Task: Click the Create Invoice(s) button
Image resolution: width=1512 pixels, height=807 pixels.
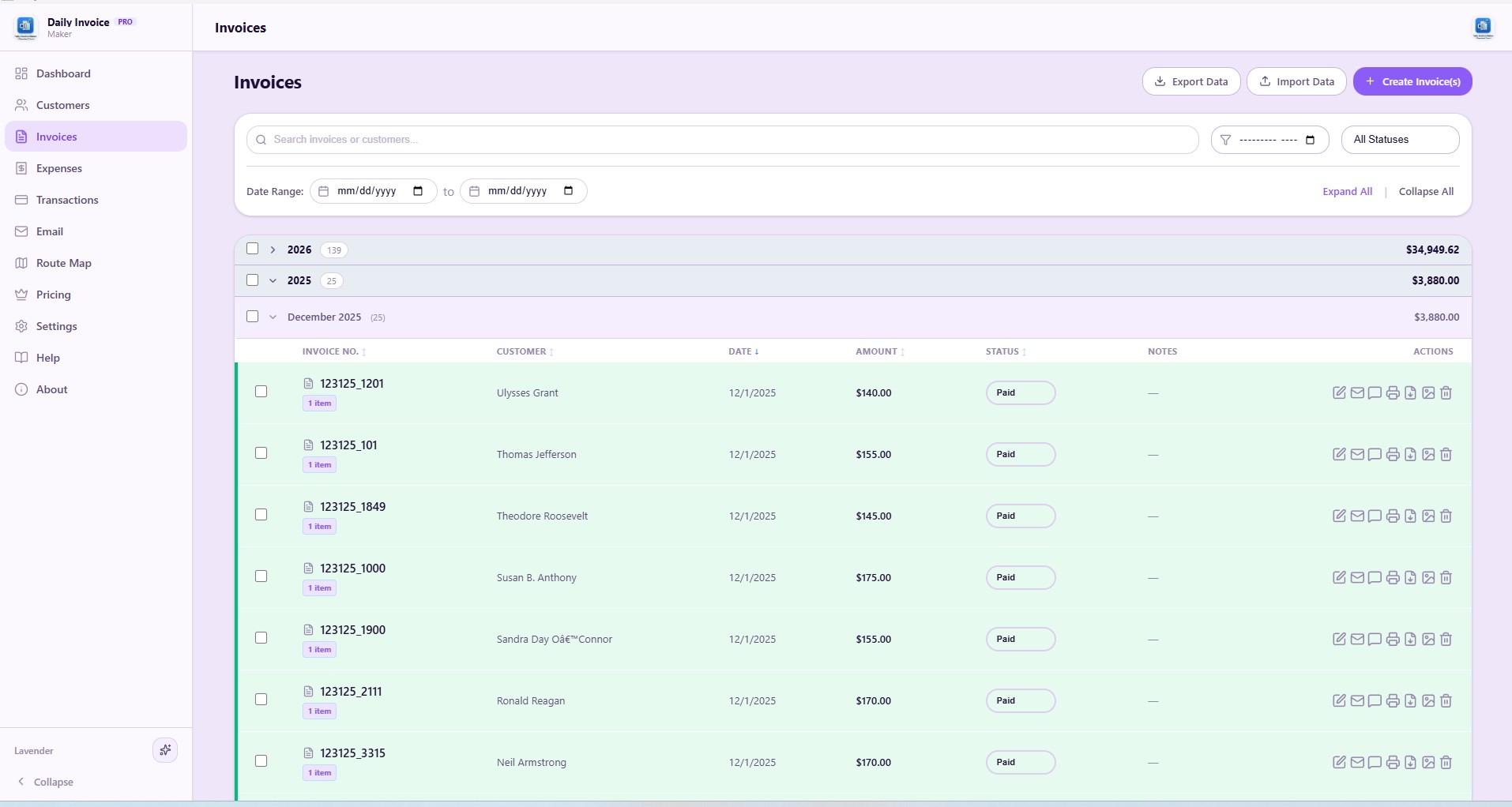Action: (x=1412, y=81)
